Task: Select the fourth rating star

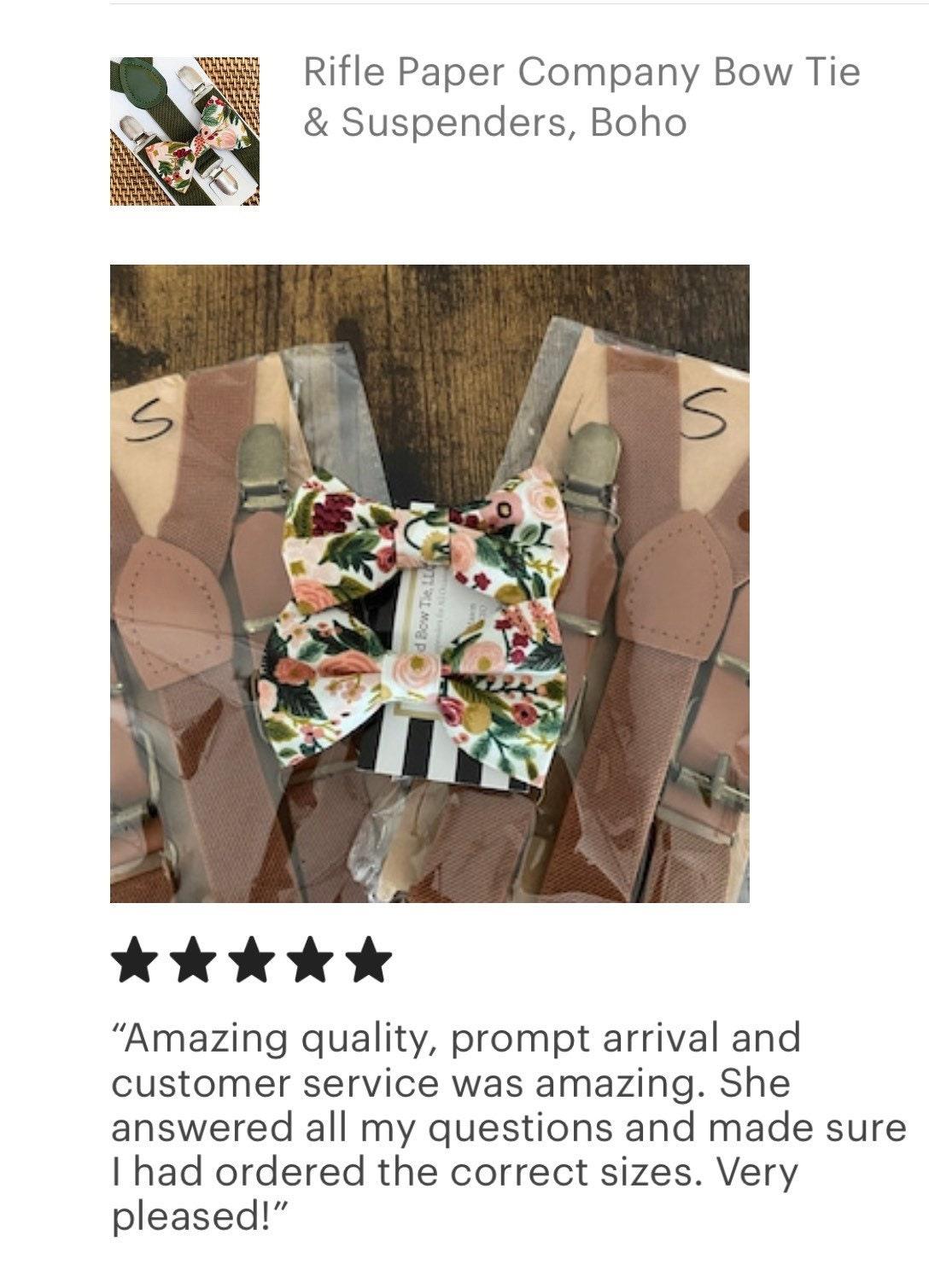Action: [x=310, y=961]
